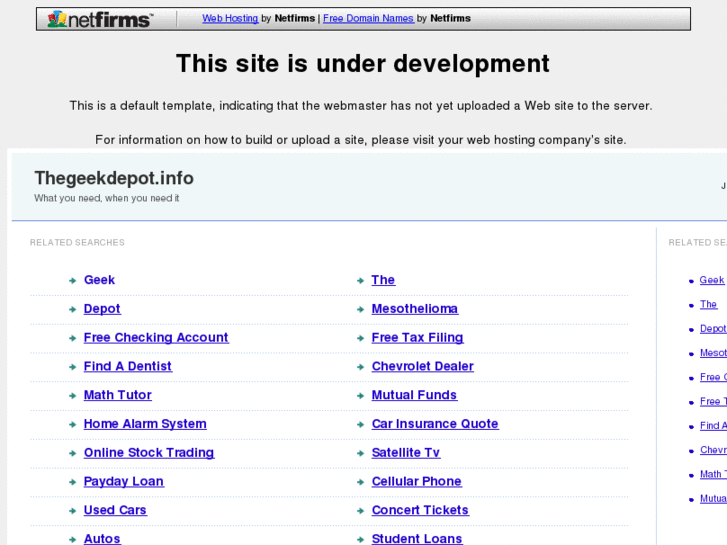Open the Geek link in main list
Viewport: 727px width, 545px height.
(99, 280)
